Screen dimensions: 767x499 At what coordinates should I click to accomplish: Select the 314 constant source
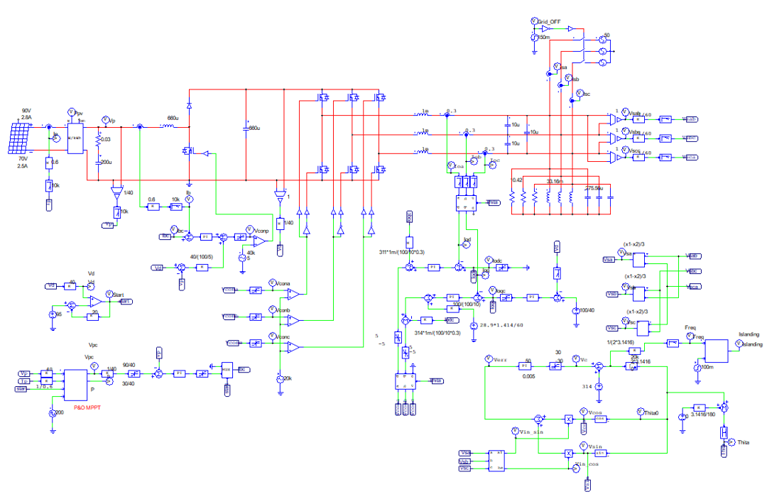pos(598,386)
